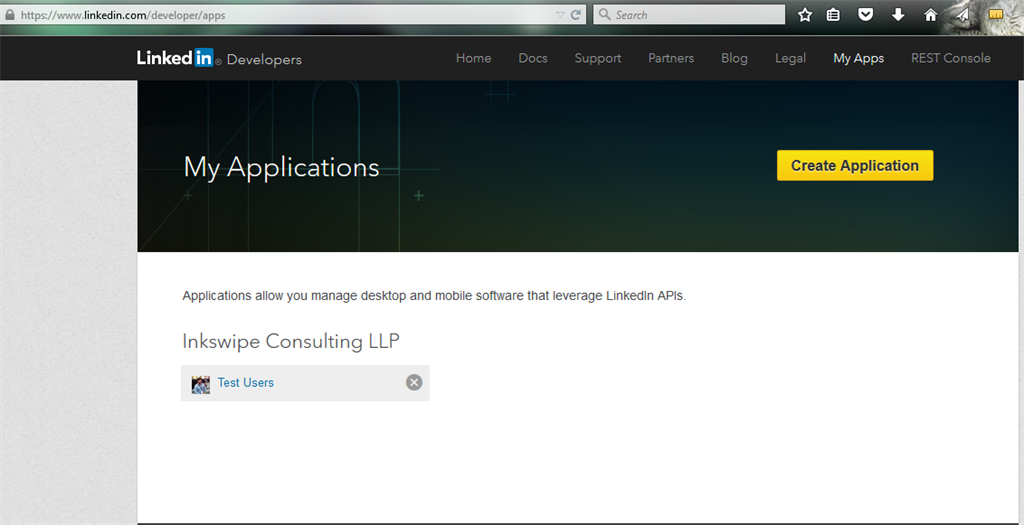Open the Test Users application
The image size is (1024, 525).
(x=246, y=383)
